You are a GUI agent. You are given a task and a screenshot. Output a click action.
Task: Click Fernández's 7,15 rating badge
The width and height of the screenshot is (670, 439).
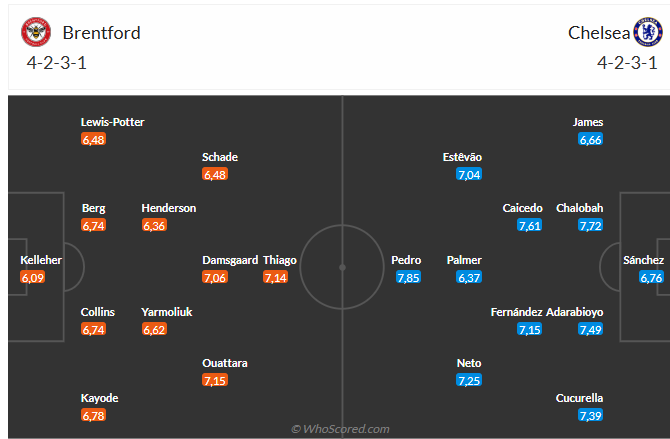(530, 329)
